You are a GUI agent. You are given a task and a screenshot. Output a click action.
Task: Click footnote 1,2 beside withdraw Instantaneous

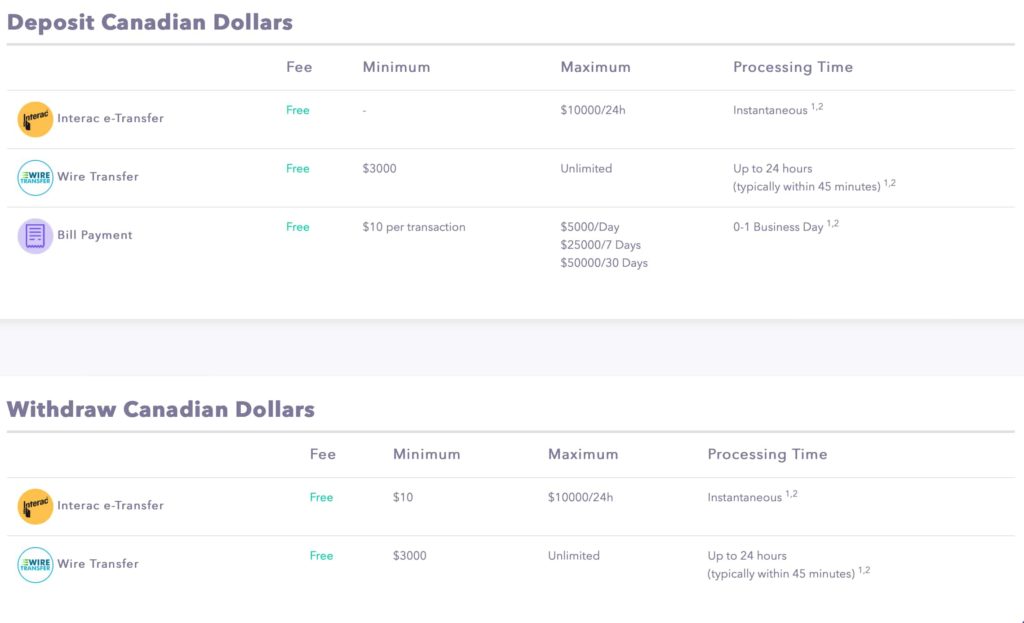792,494
